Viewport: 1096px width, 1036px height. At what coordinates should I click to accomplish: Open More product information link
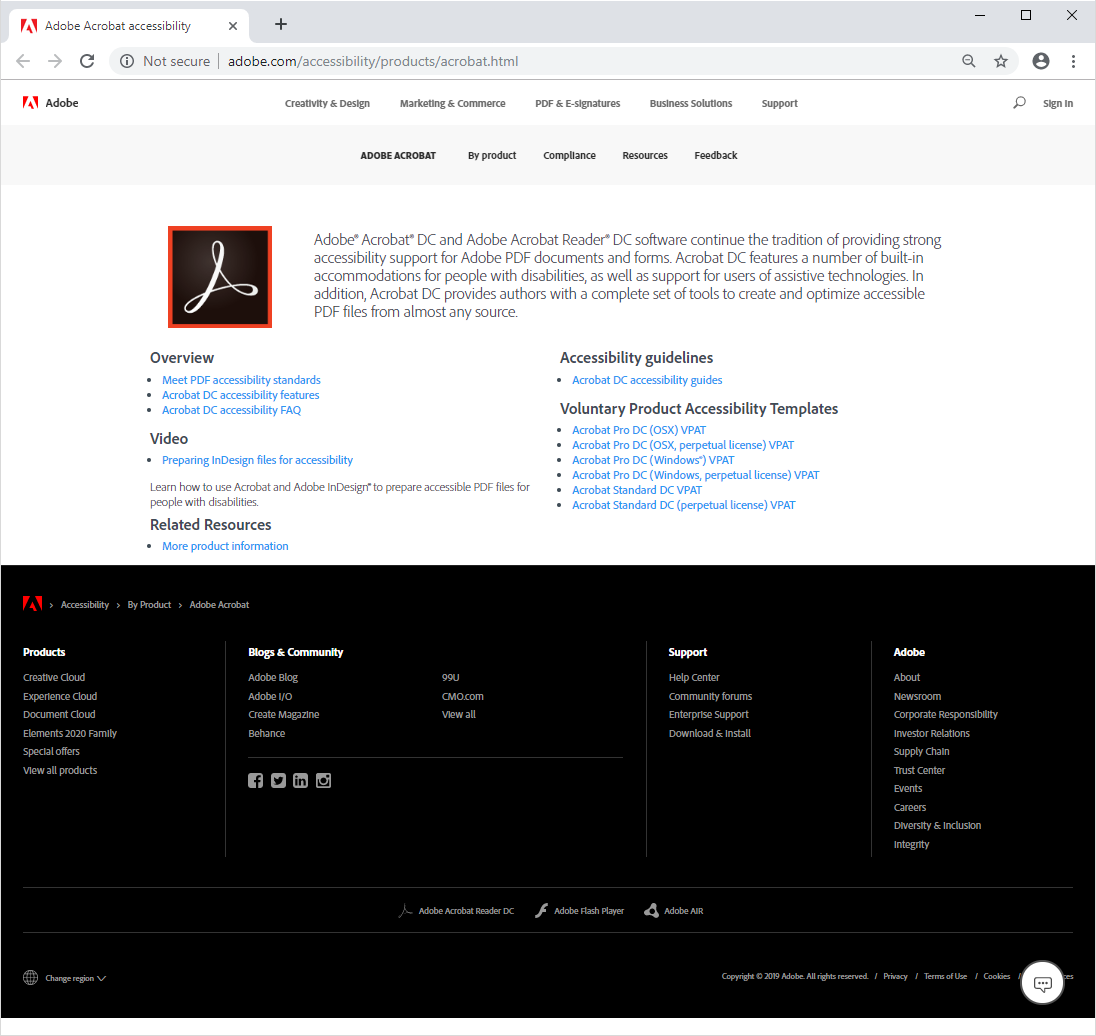click(x=225, y=546)
